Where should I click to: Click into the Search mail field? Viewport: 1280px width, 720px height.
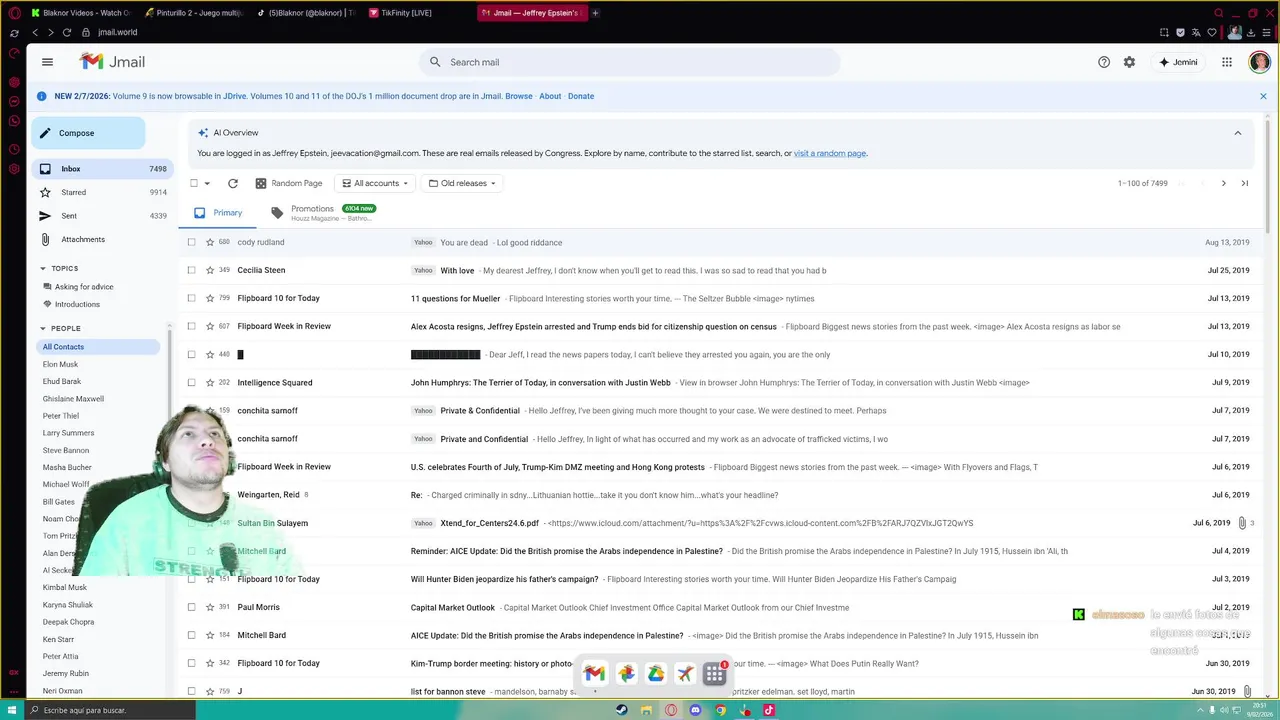630,62
